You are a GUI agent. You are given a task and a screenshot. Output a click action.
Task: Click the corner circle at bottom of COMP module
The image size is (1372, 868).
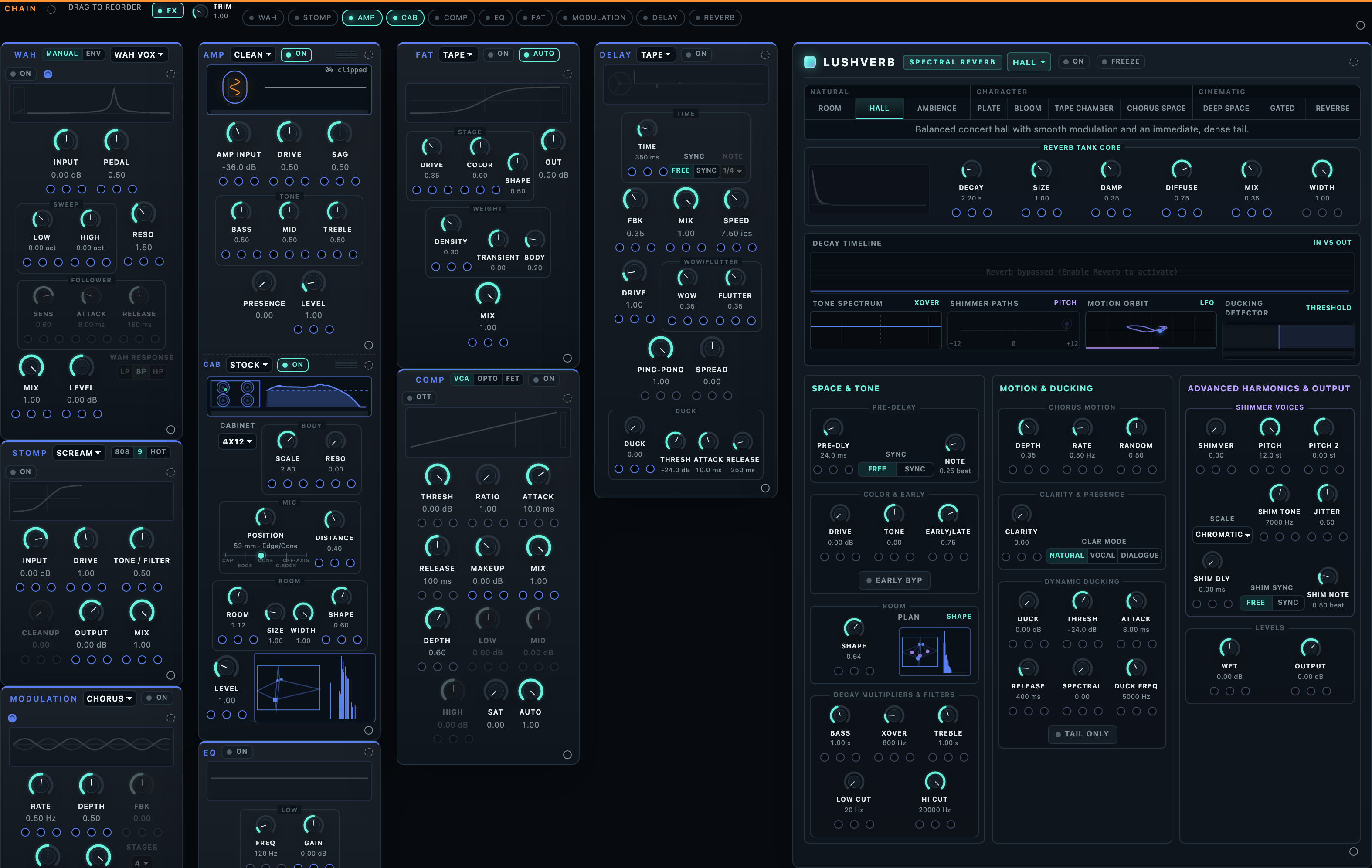point(567,755)
